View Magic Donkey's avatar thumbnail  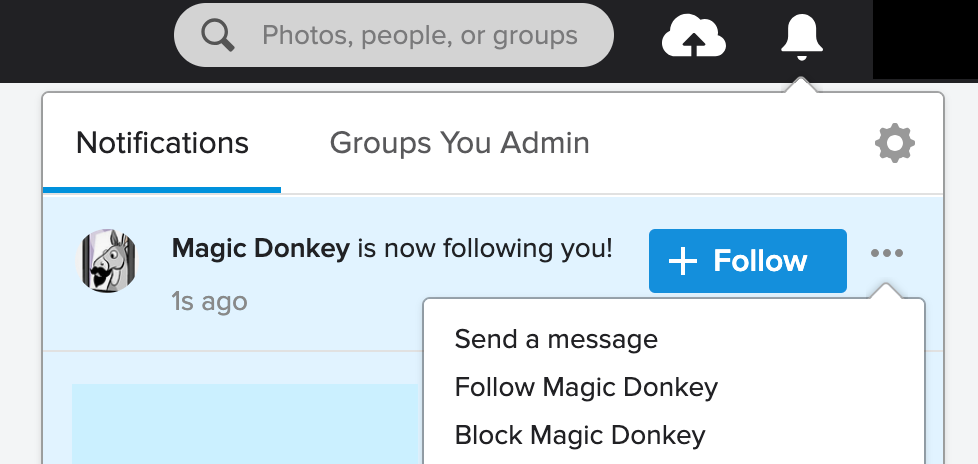pos(108,262)
